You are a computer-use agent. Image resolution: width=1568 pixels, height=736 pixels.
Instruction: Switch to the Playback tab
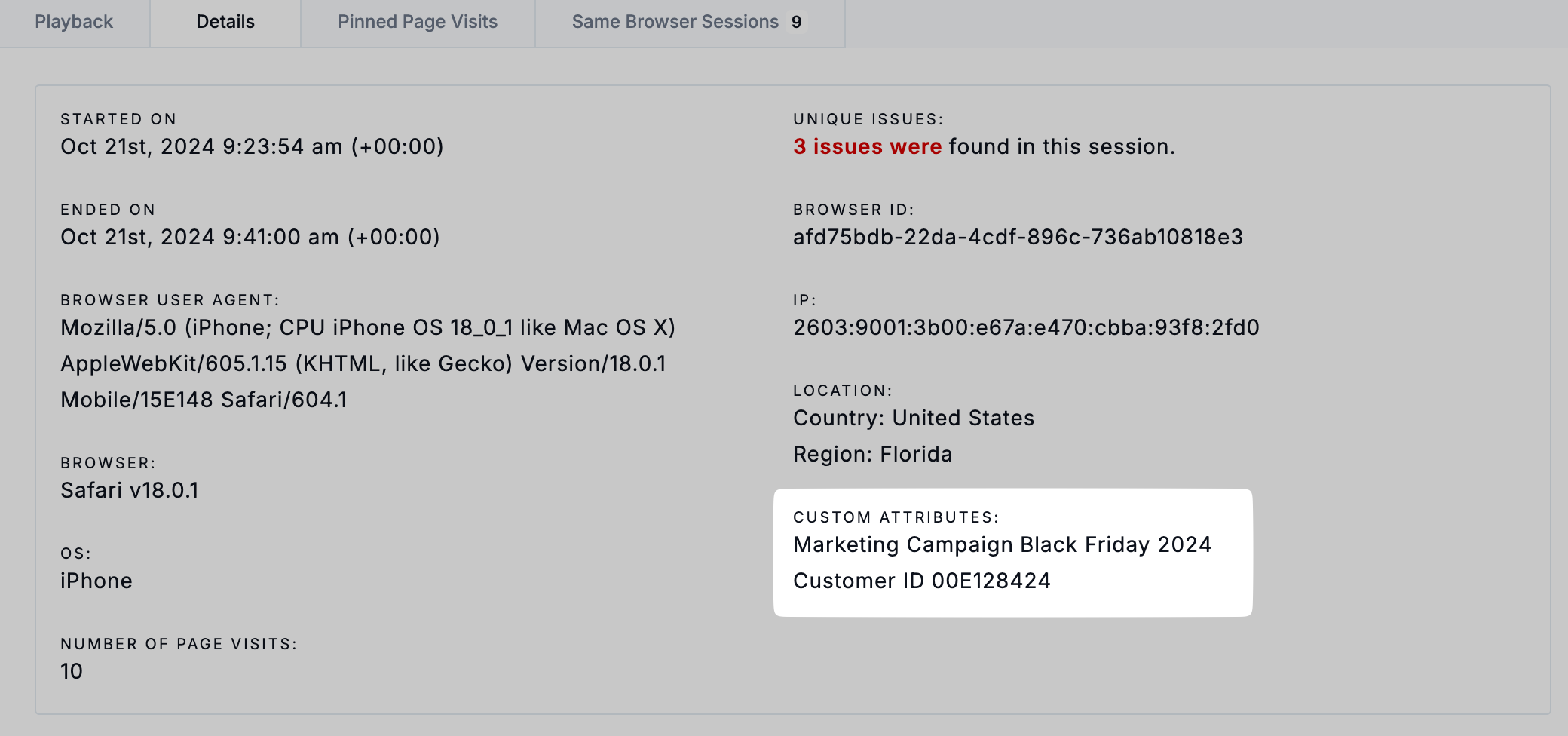coord(74,22)
